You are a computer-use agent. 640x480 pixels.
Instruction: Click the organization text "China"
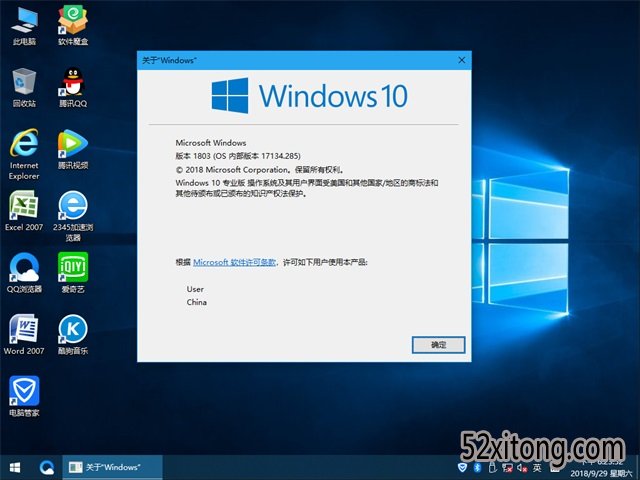point(197,302)
